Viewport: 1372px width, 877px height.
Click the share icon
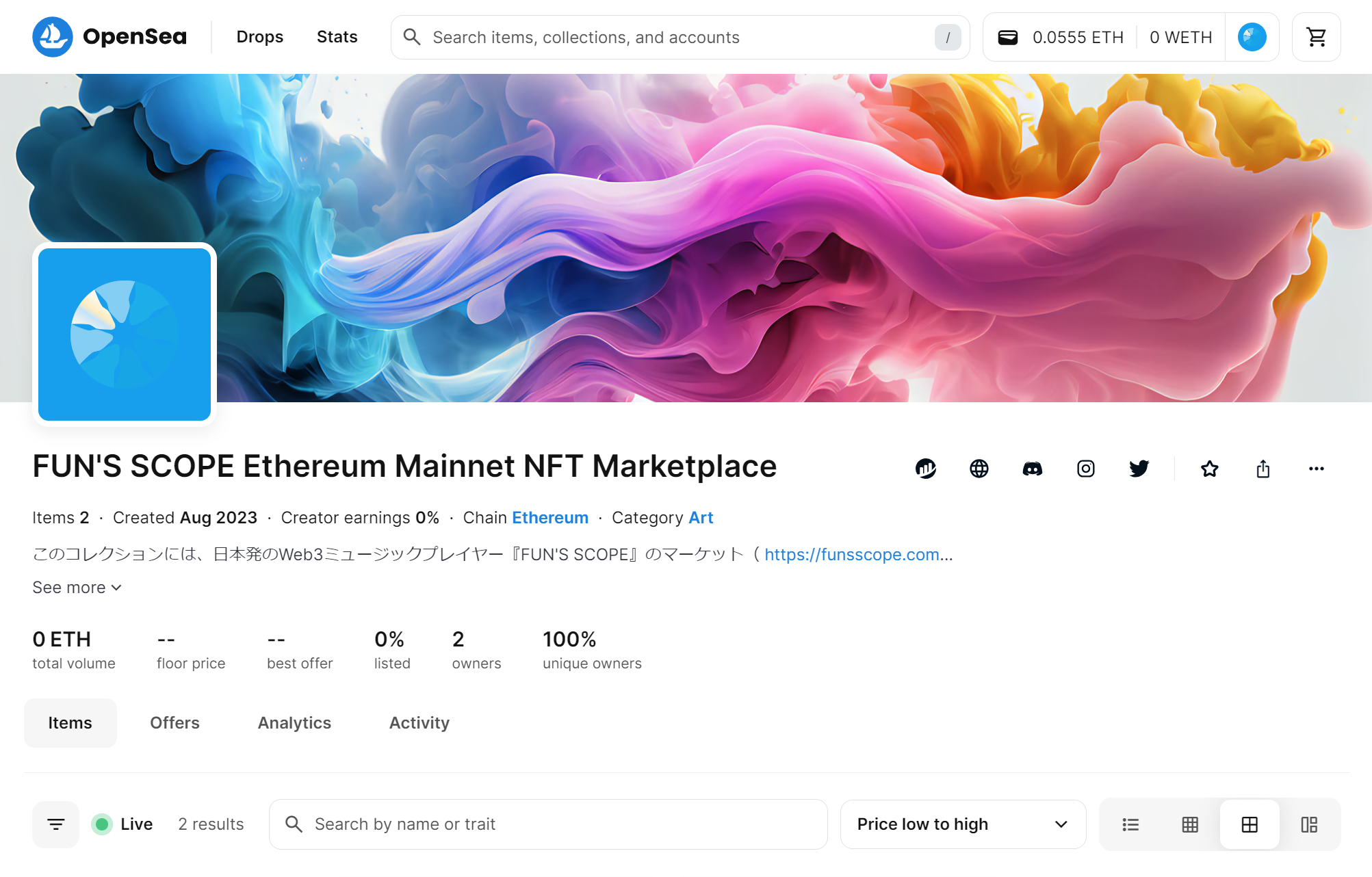1263,469
